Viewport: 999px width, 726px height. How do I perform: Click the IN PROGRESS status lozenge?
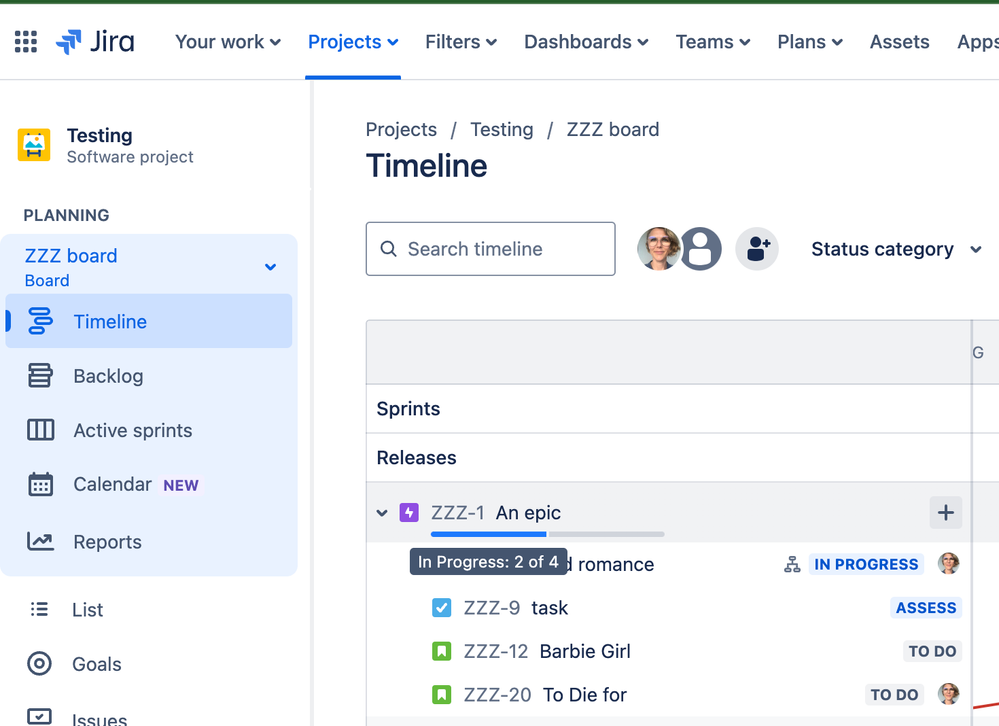[866, 564]
